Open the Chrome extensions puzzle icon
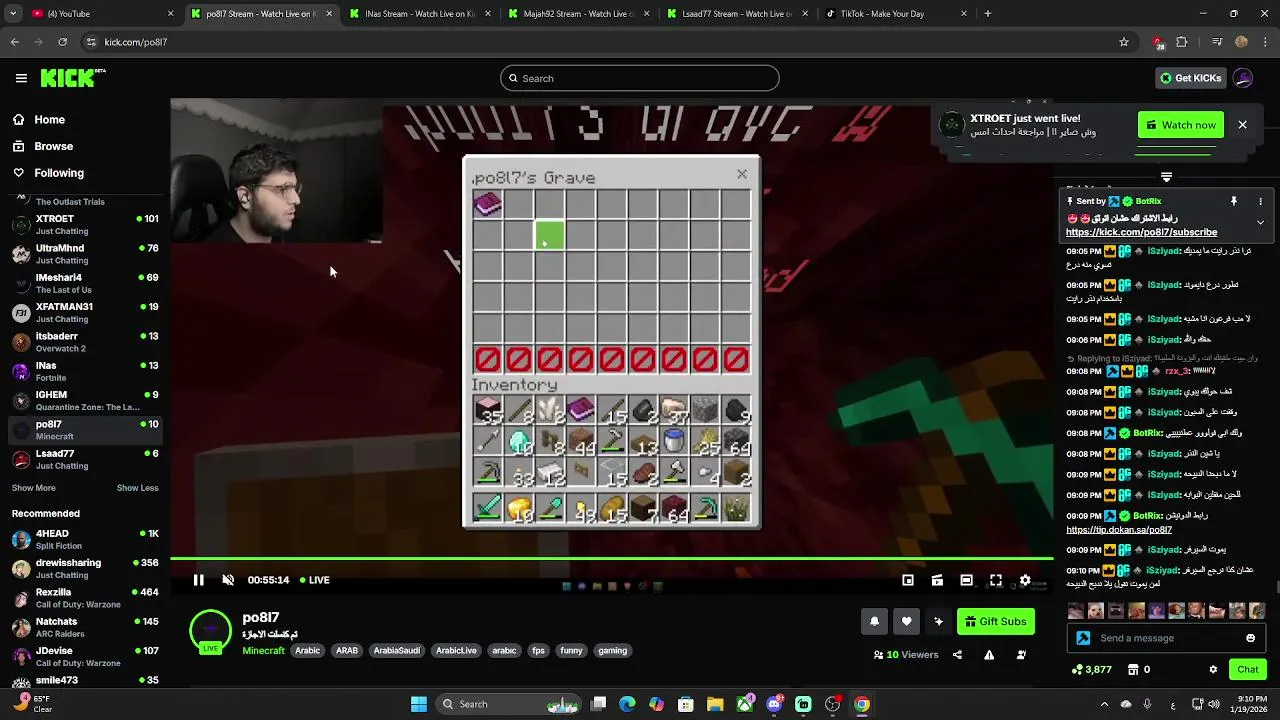The image size is (1280, 720). [x=1182, y=42]
